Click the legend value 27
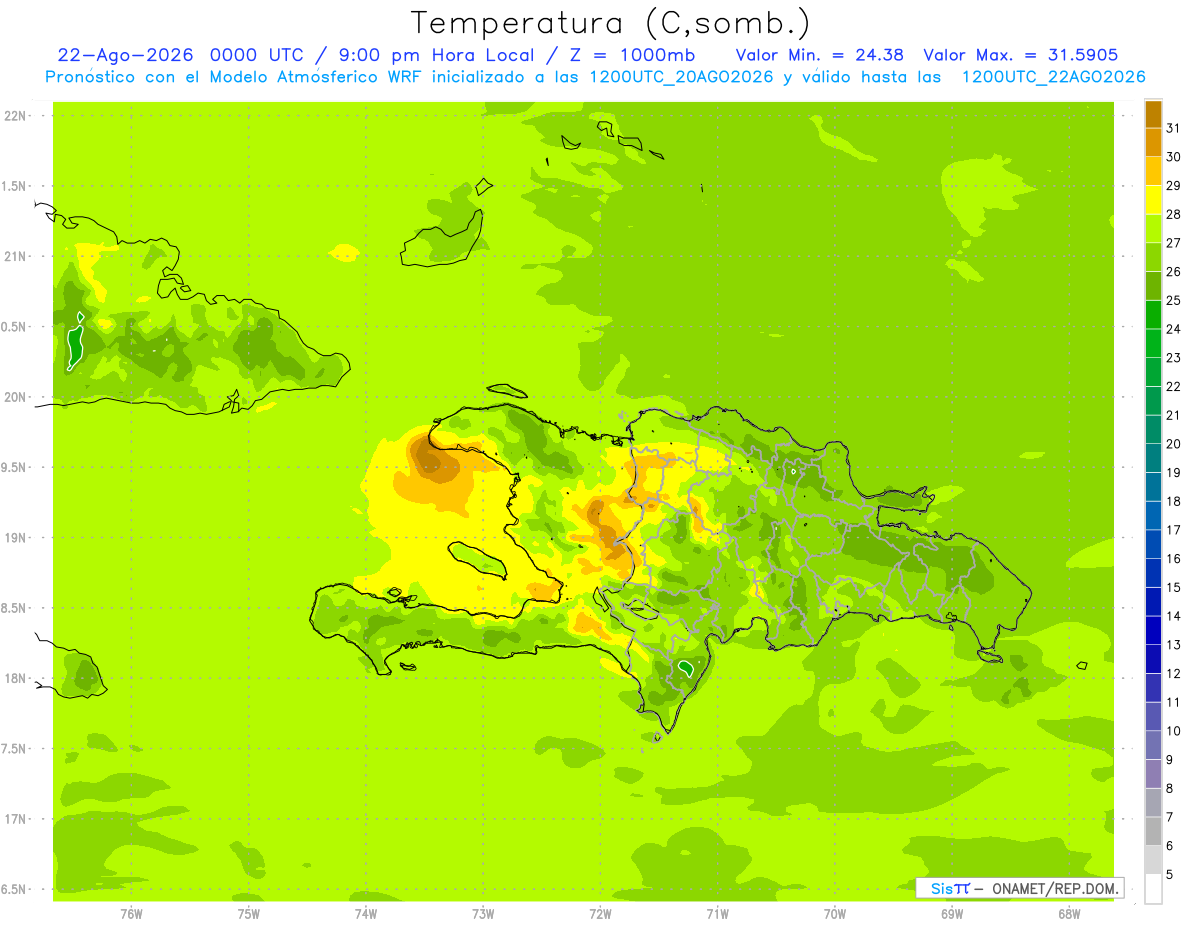1200x927 pixels. click(1173, 243)
